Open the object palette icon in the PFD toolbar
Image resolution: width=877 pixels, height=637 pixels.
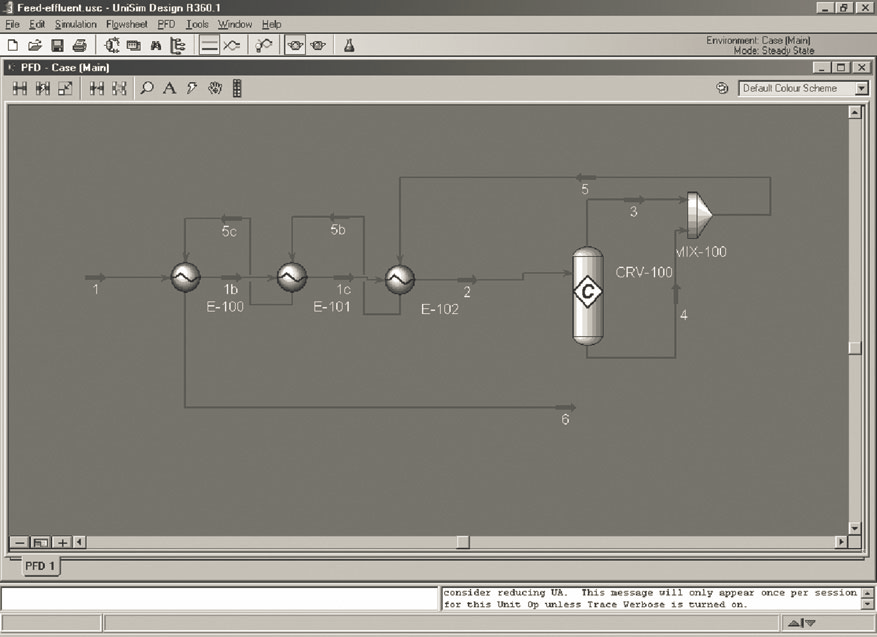(x=237, y=89)
